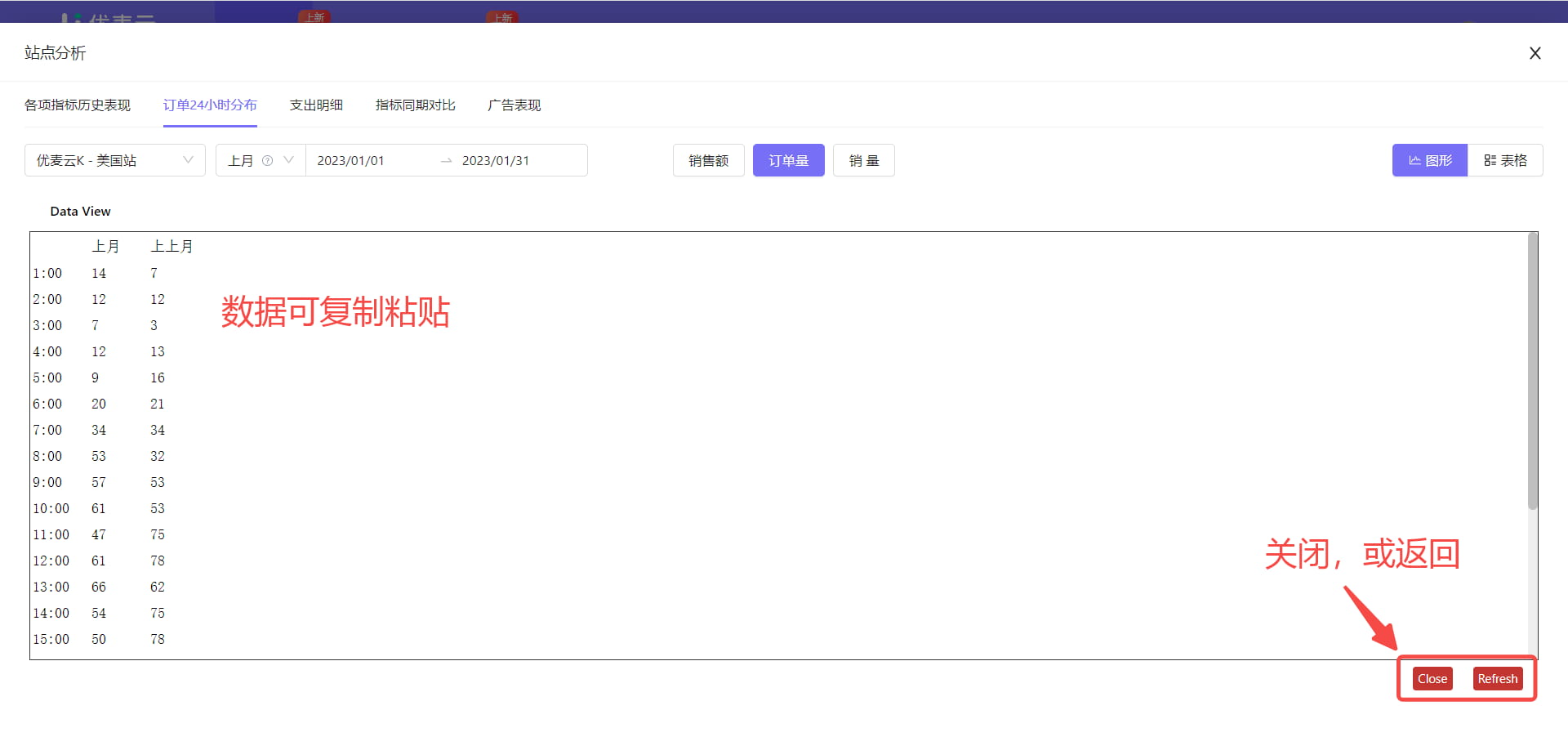Screen dimensions: 1568x737
Task: Open the 上月 period dropdown
Action: pos(261,160)
